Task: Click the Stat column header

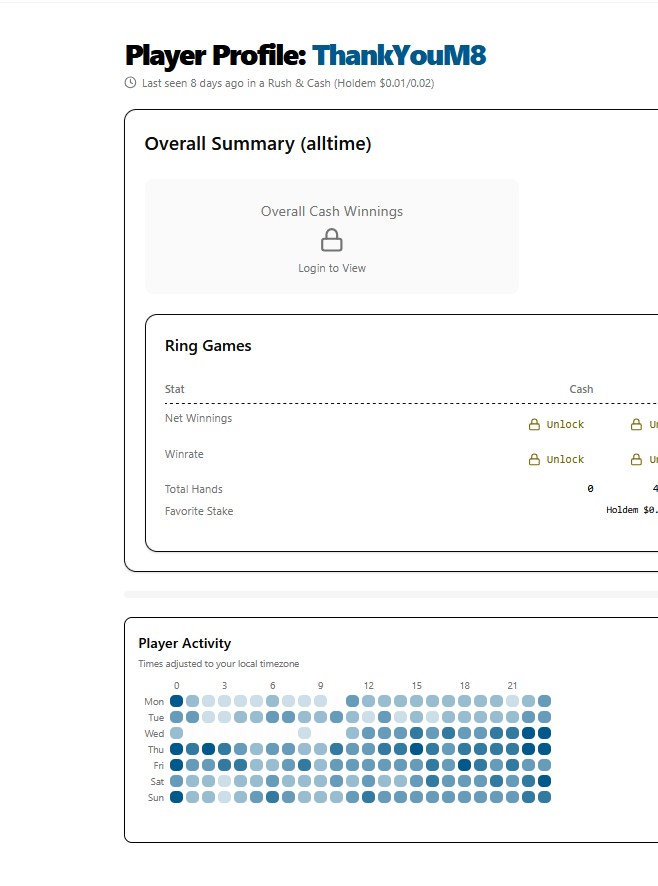Action: 175,389
